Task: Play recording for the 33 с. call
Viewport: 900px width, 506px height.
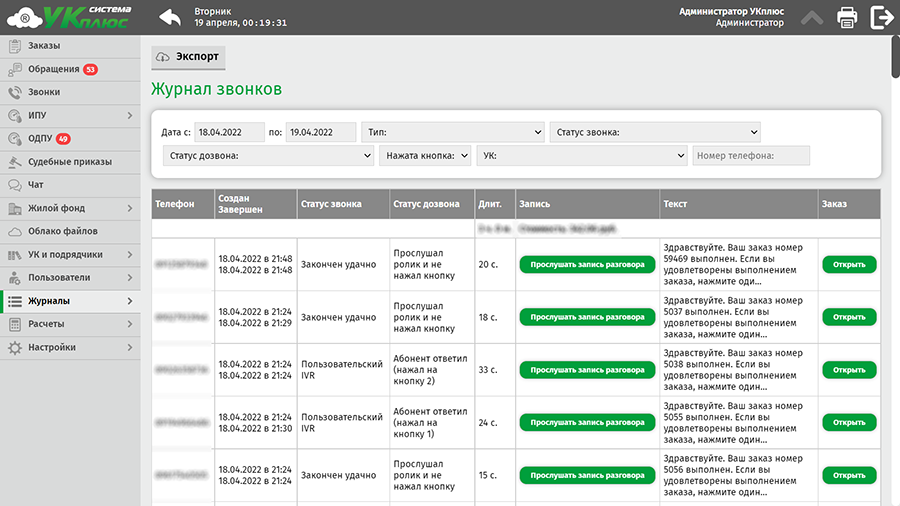Action: point(587,370)
